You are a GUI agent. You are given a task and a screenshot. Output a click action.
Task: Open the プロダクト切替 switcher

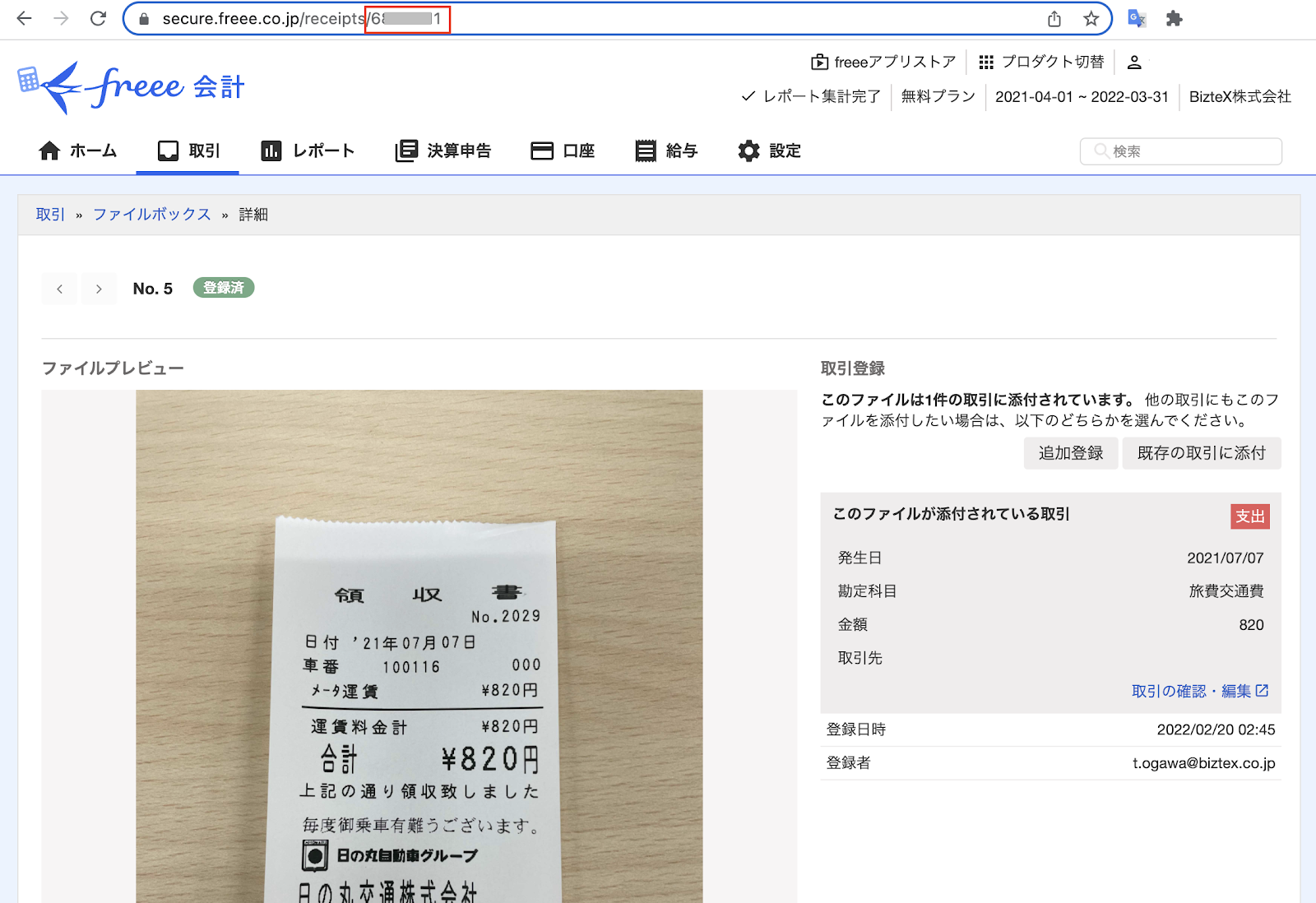[1041, 62]
